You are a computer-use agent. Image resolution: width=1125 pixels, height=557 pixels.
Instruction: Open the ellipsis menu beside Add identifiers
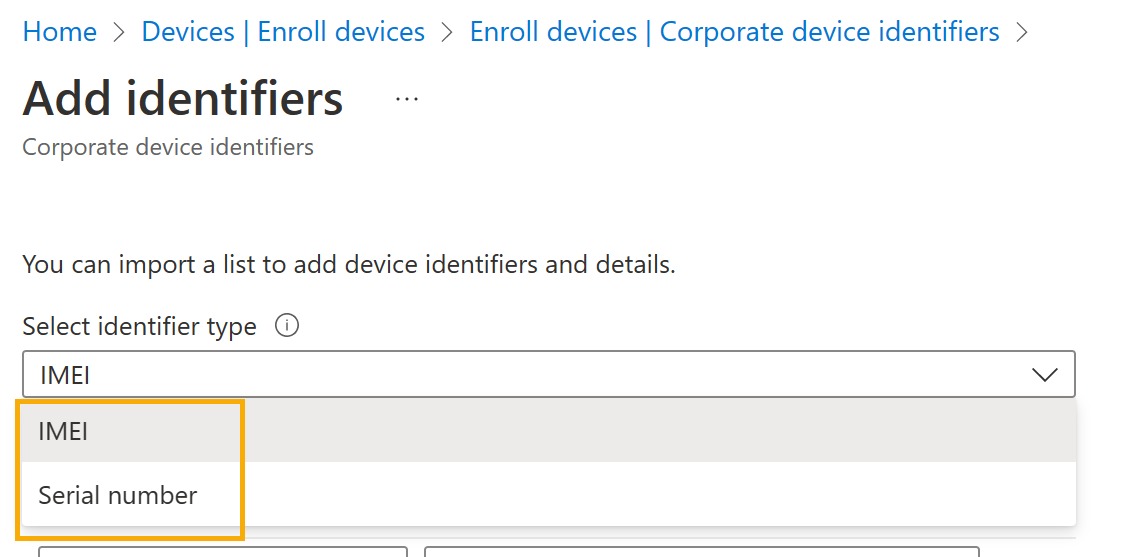pyautogui.click(x=407, y=99)
